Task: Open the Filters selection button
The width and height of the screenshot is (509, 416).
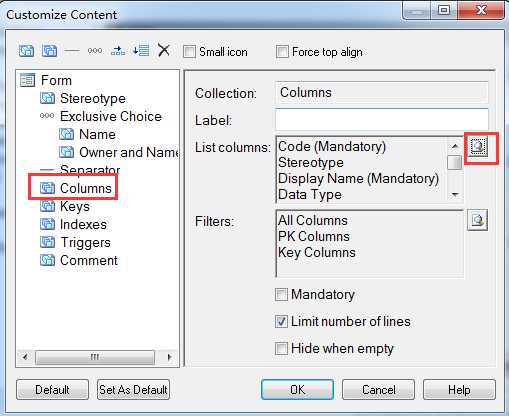Action: tap(478, 220)
